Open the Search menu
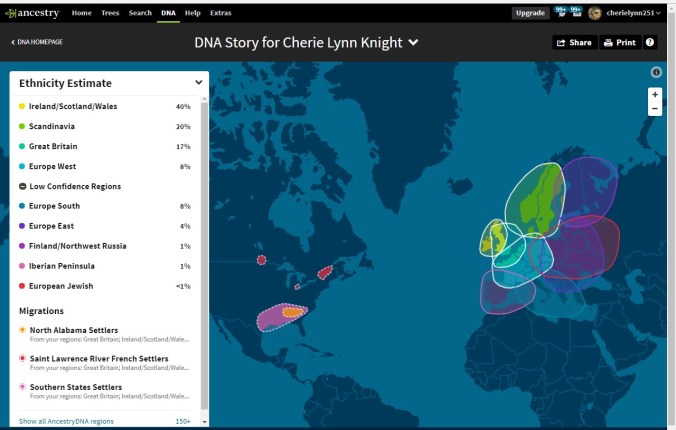This screenshot has height=430, width=676. (x=140, y=13)
